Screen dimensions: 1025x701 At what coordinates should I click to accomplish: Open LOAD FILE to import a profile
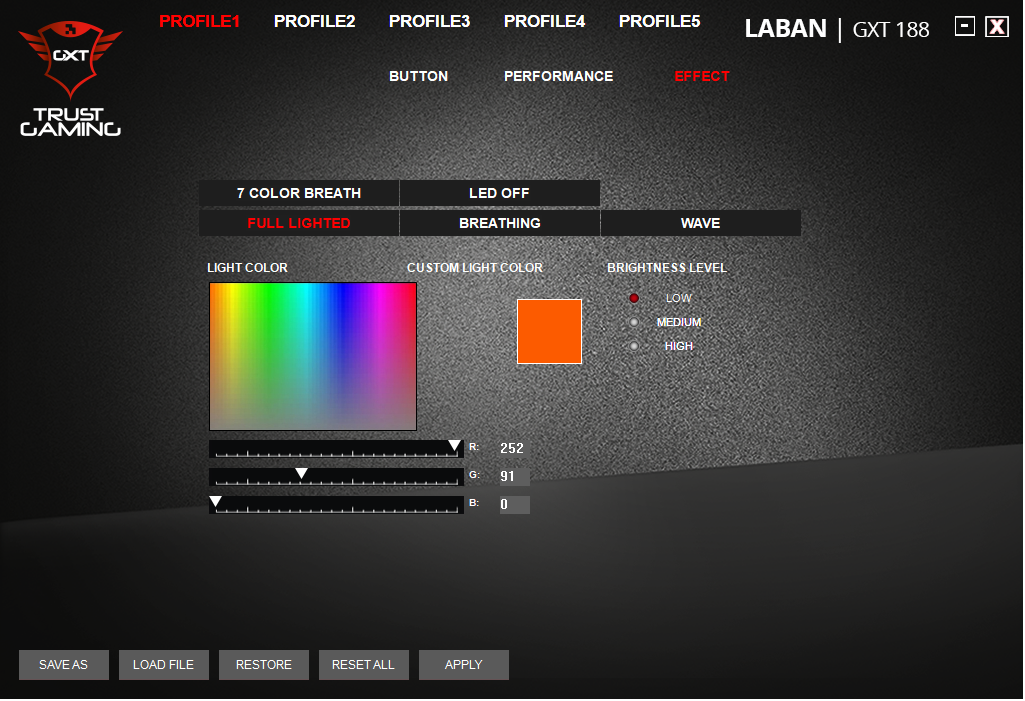[x=163, y=665]
